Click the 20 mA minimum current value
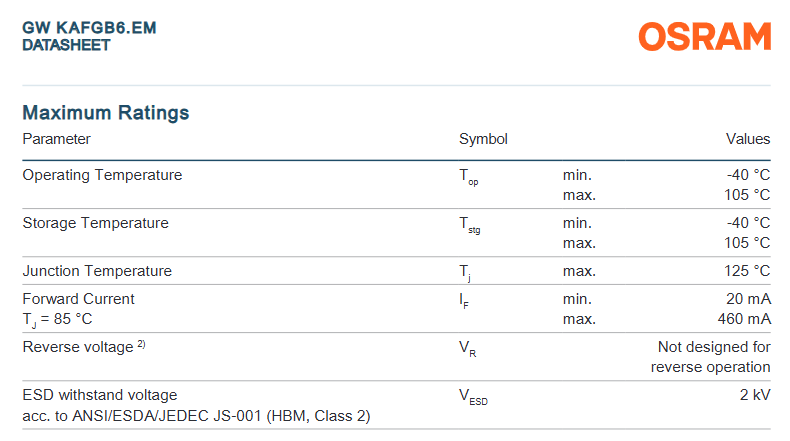Image resolution: width=790 pixels, height=441 pixels. [x=748, y=299]
